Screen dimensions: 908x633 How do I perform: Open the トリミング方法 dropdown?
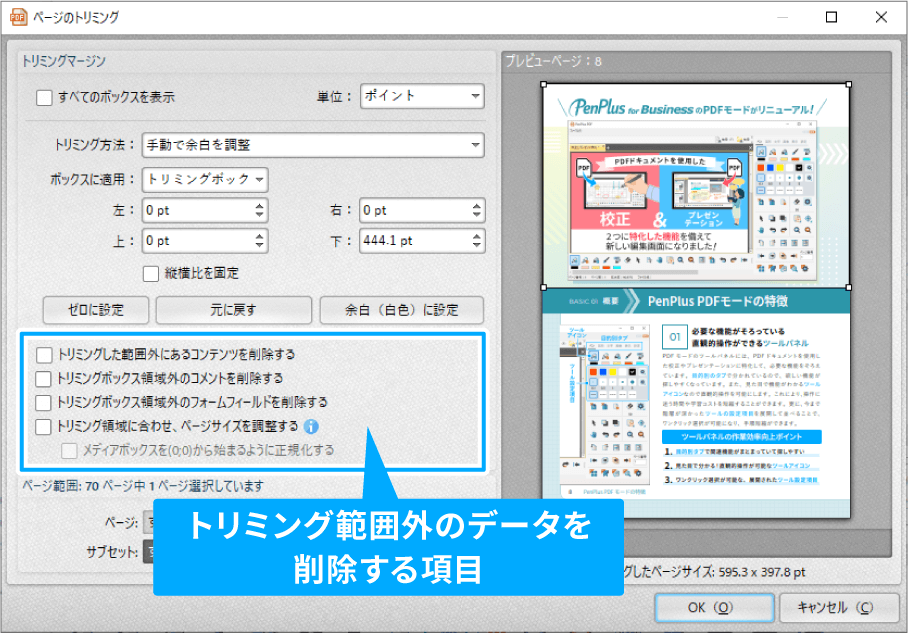click(313, 145)
